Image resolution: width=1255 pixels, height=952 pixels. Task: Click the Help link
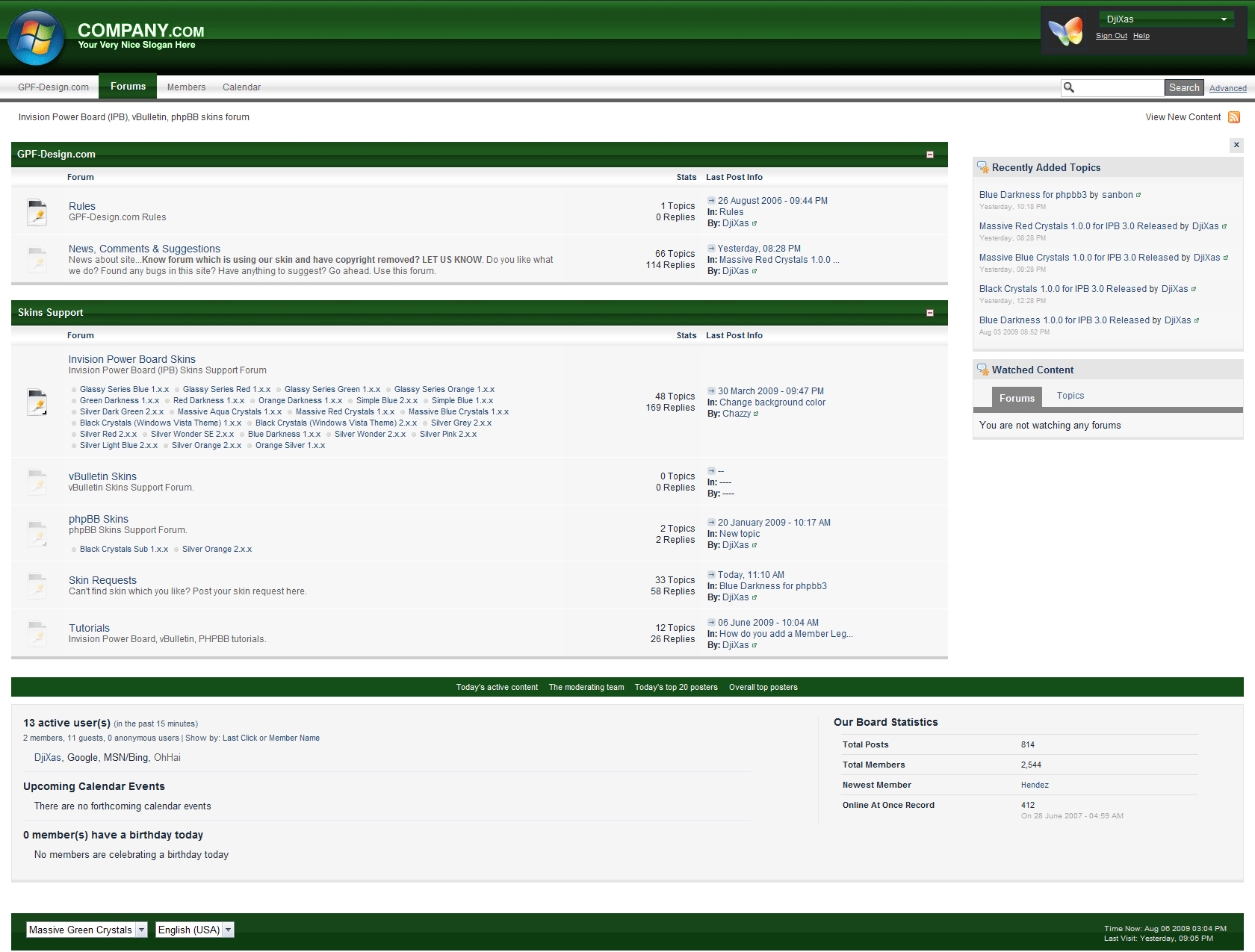pos(1141,36)
